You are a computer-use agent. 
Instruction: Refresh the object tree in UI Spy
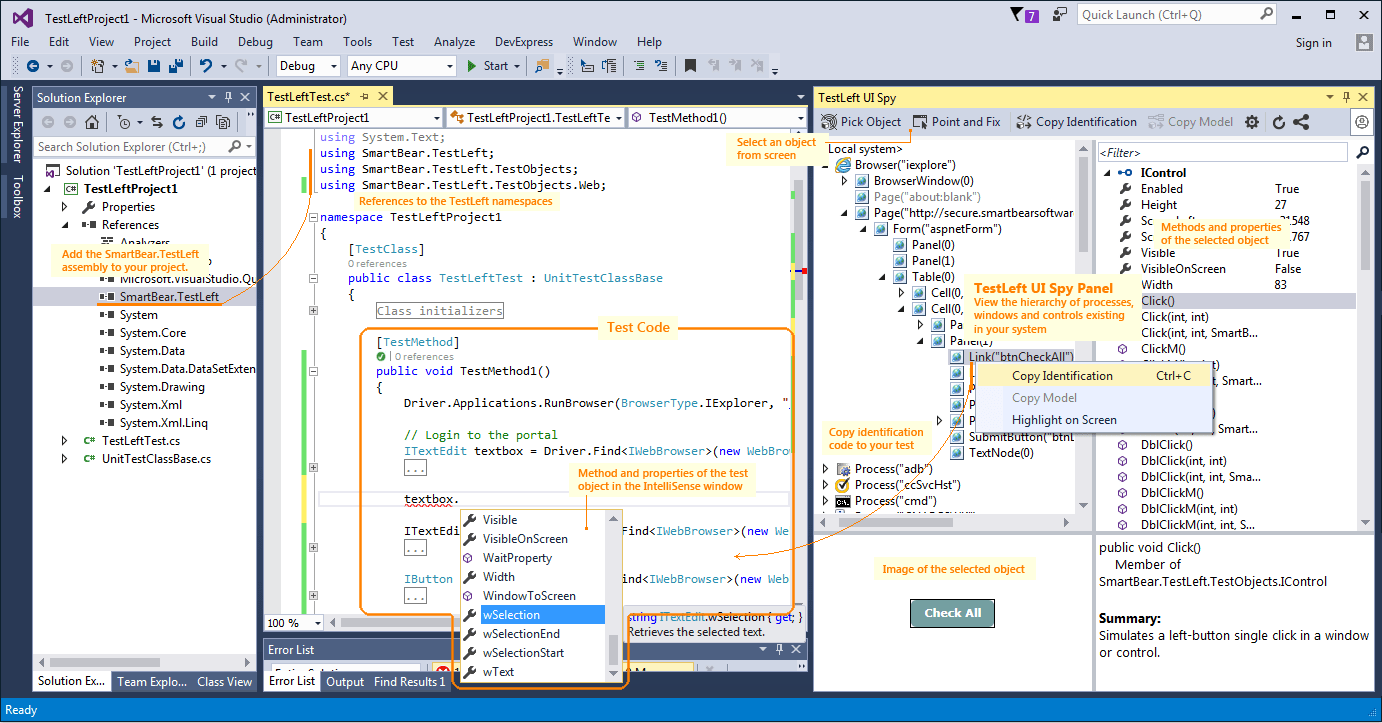pyautogui.click(x=1278, y=122)
